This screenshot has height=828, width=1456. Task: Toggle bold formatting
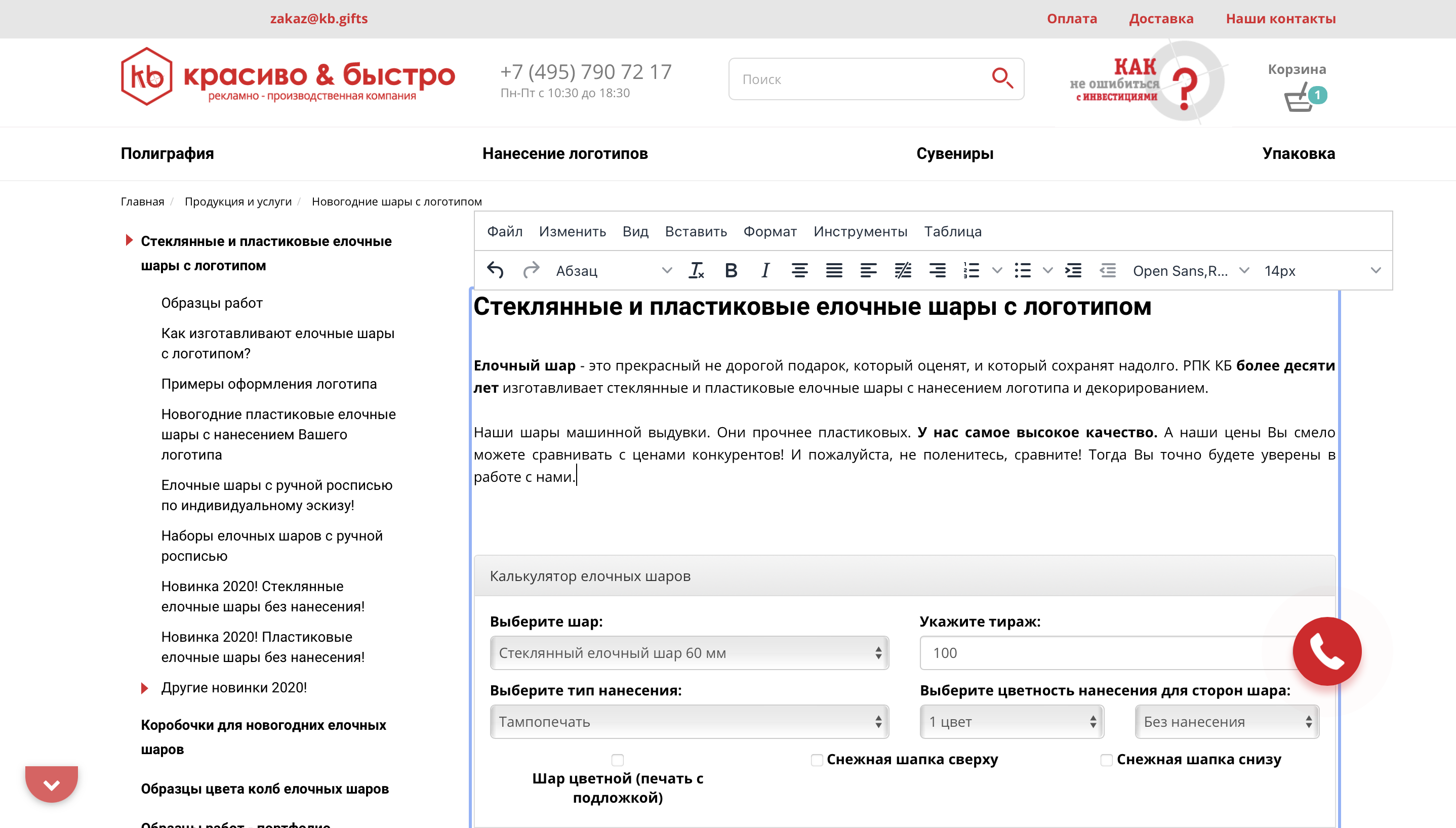(x=731, y=271)
